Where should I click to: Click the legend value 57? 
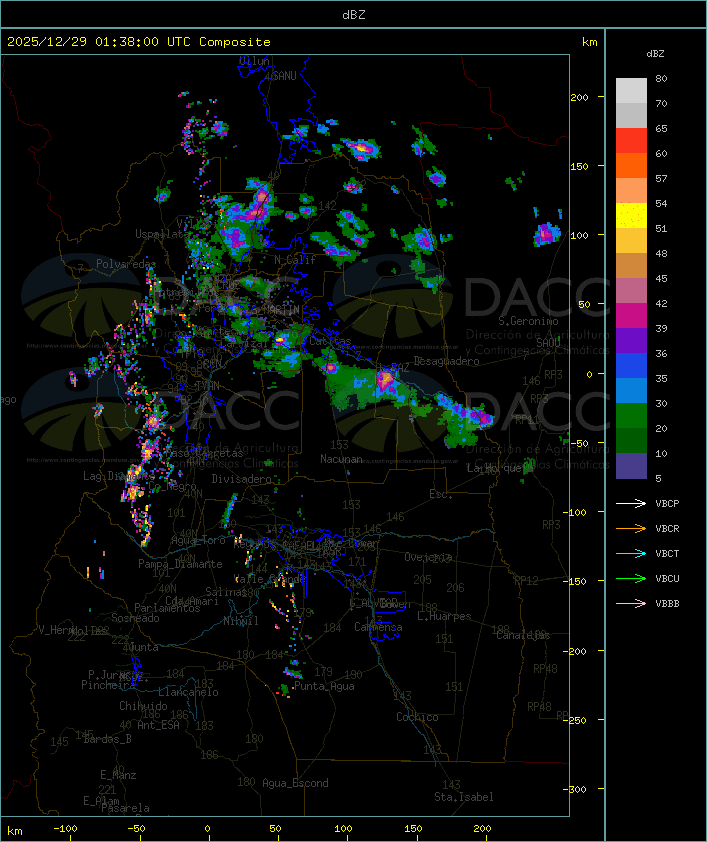point(661,178)
